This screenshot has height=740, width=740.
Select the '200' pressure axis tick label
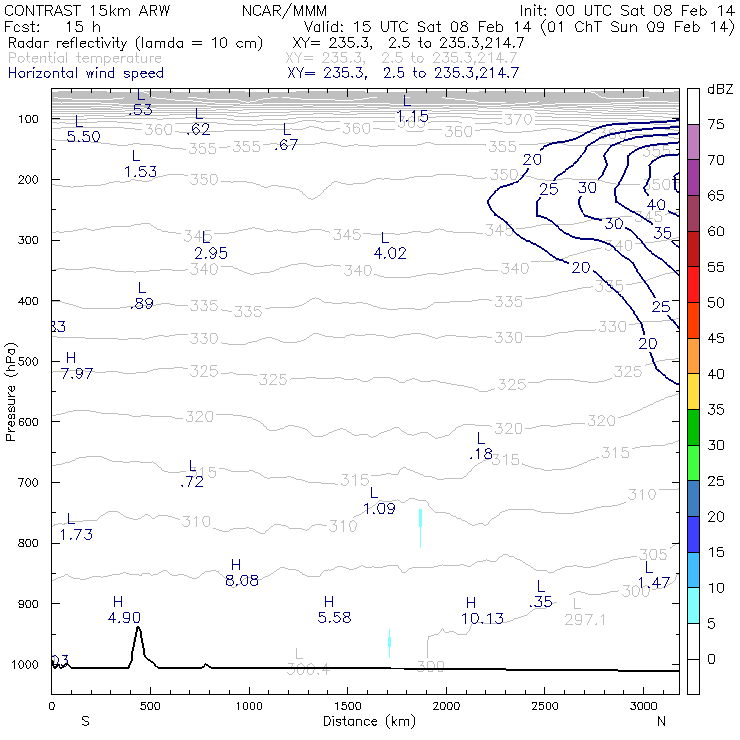point(28,180)
